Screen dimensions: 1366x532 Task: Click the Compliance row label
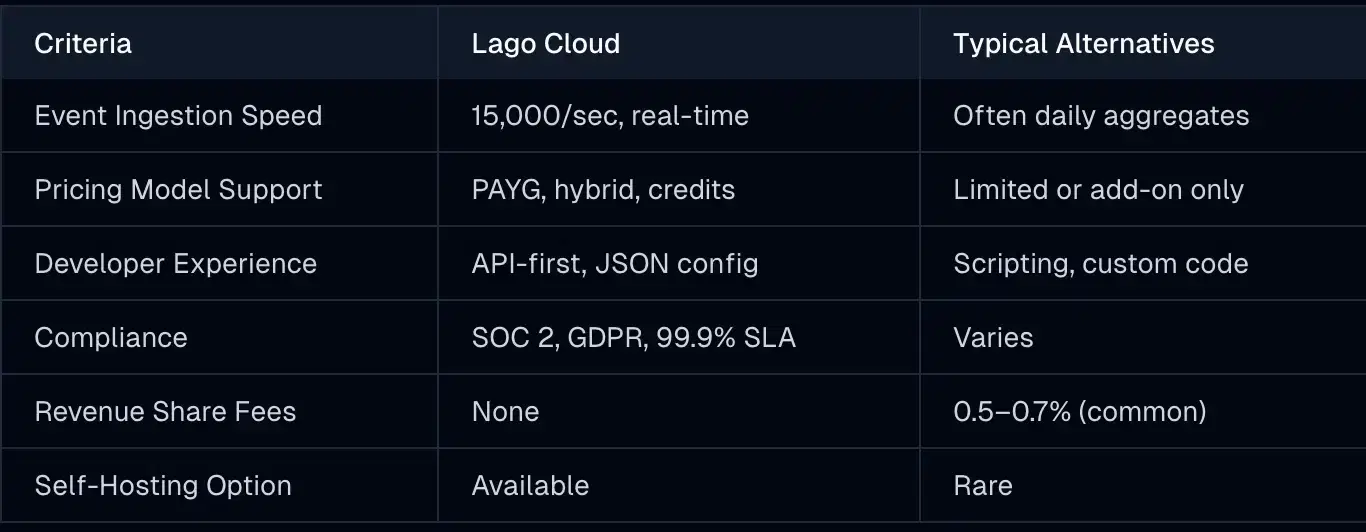pos(111,338)
